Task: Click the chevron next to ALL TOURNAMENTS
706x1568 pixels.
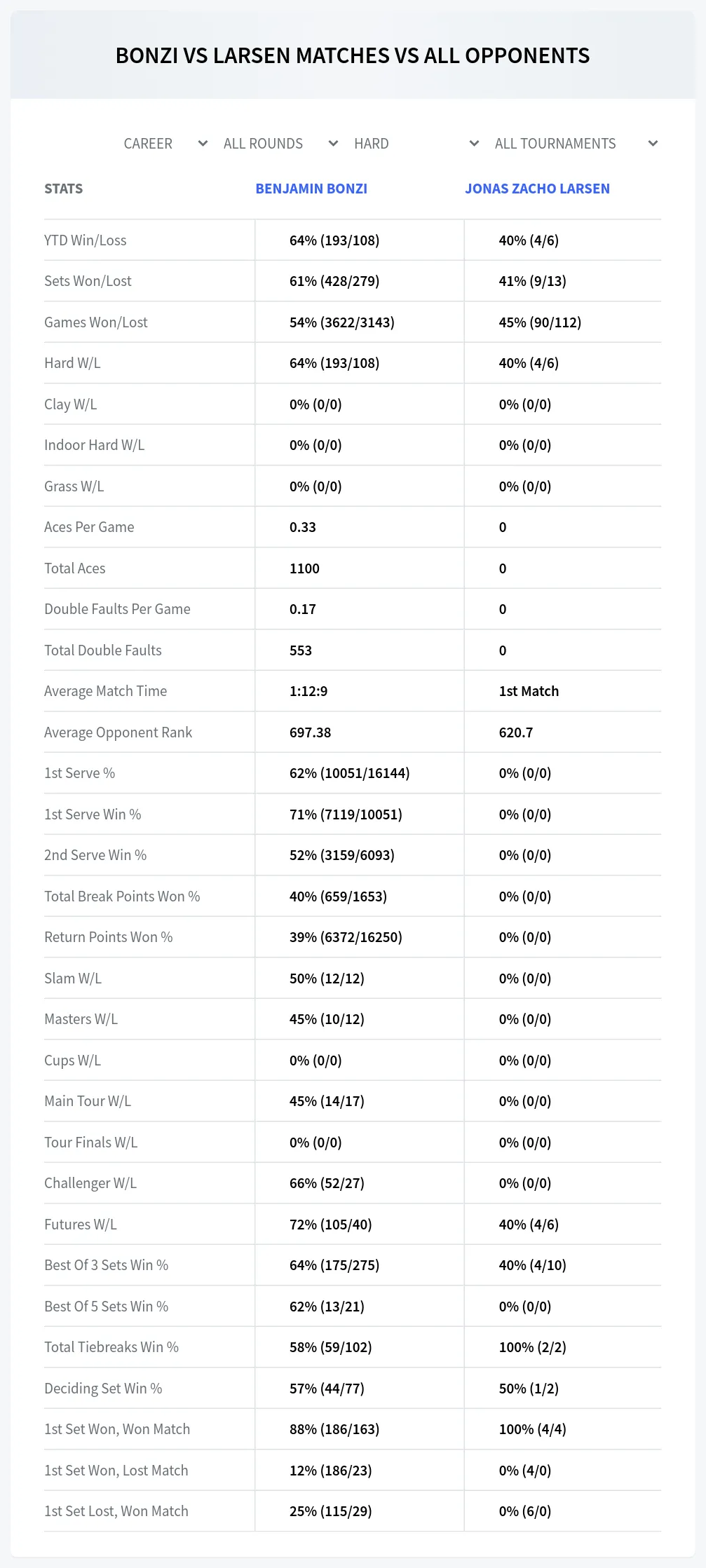Action: (653, 144)
